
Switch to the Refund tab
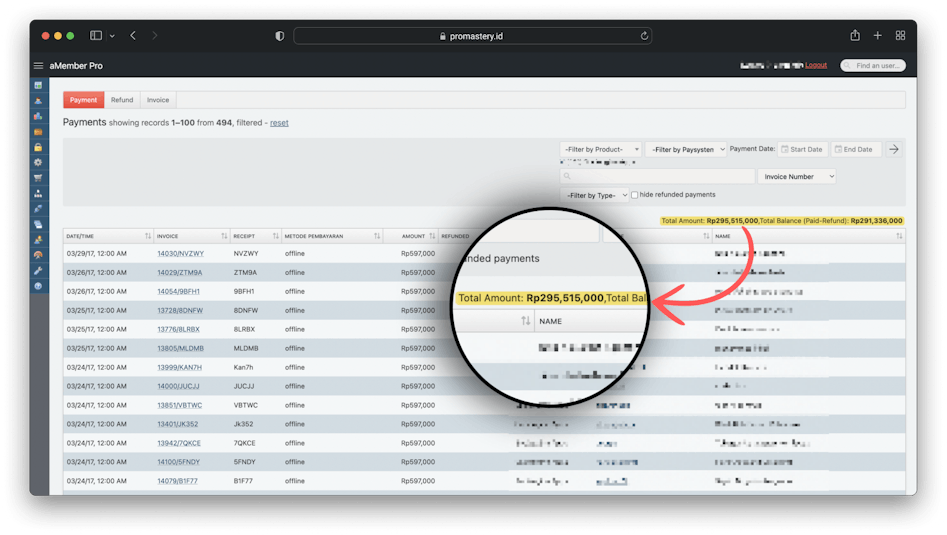tap(122, 100)
